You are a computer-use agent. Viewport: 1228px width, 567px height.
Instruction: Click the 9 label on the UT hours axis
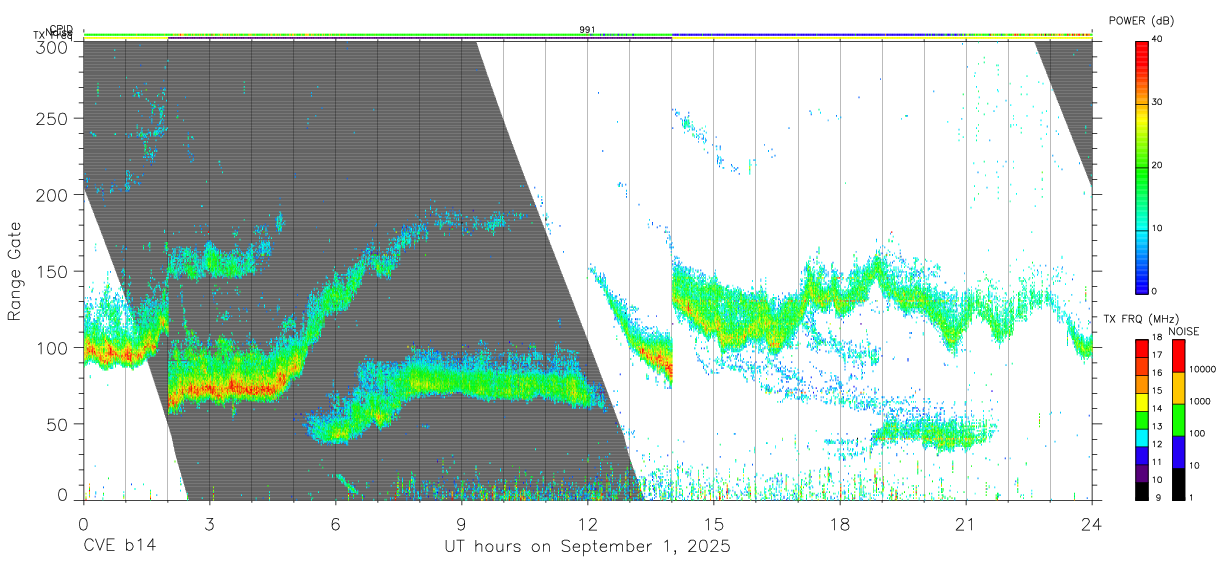[461, 524]
